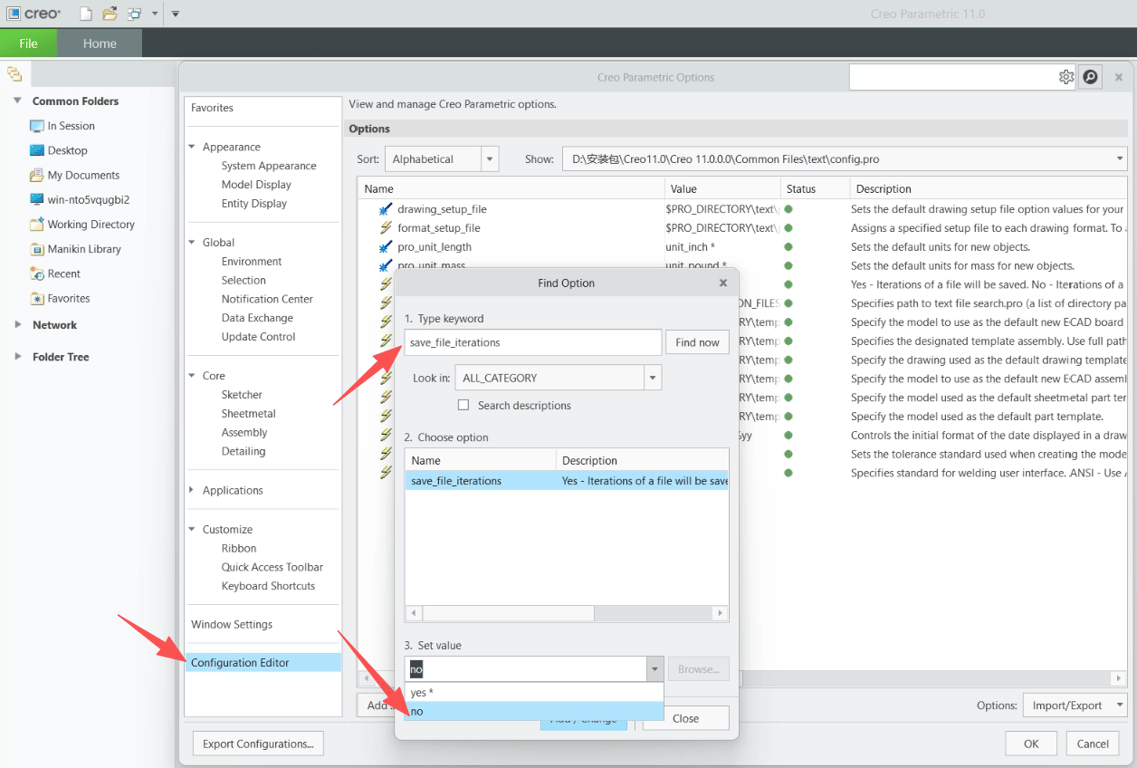1137x768 pixels.
Task: Click the folder tree icon above Common Folders
Action: point(15,73)
